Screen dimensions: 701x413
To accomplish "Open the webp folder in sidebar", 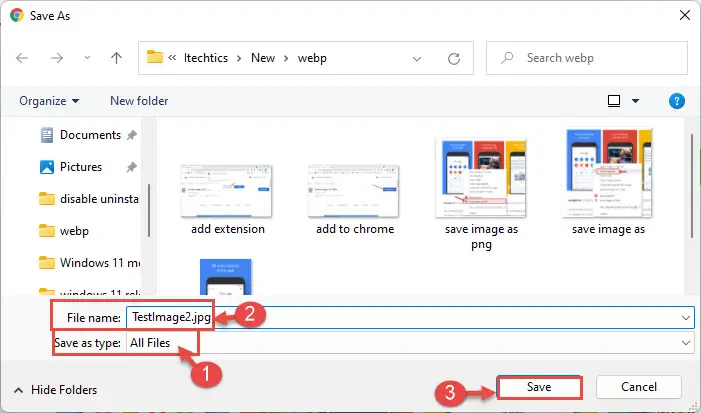I will pos(64,231).
